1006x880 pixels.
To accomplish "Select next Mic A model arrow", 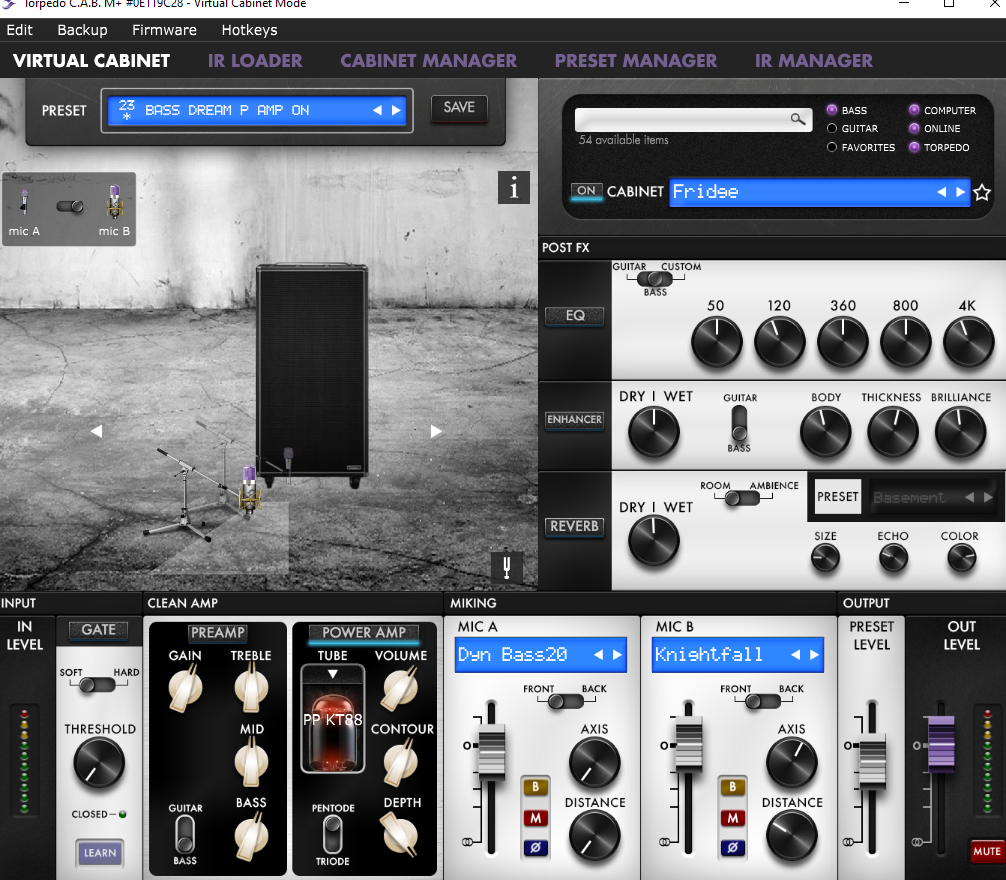I will coord(617,654).
